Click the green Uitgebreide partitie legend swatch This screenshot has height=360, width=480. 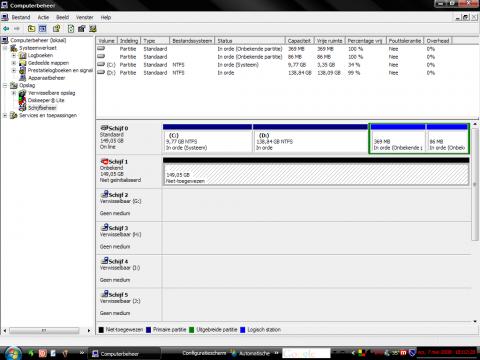click(191, 330)
